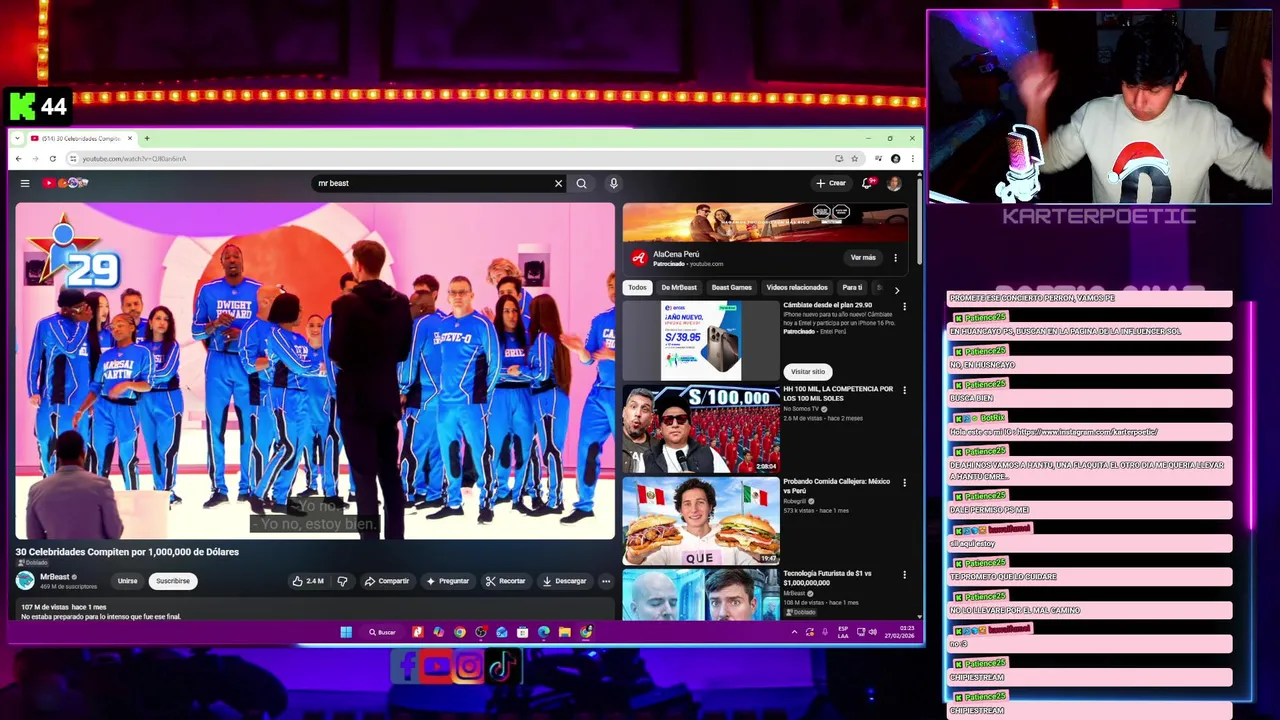
Task: Click the Unirse button
Action: (127, 581)
